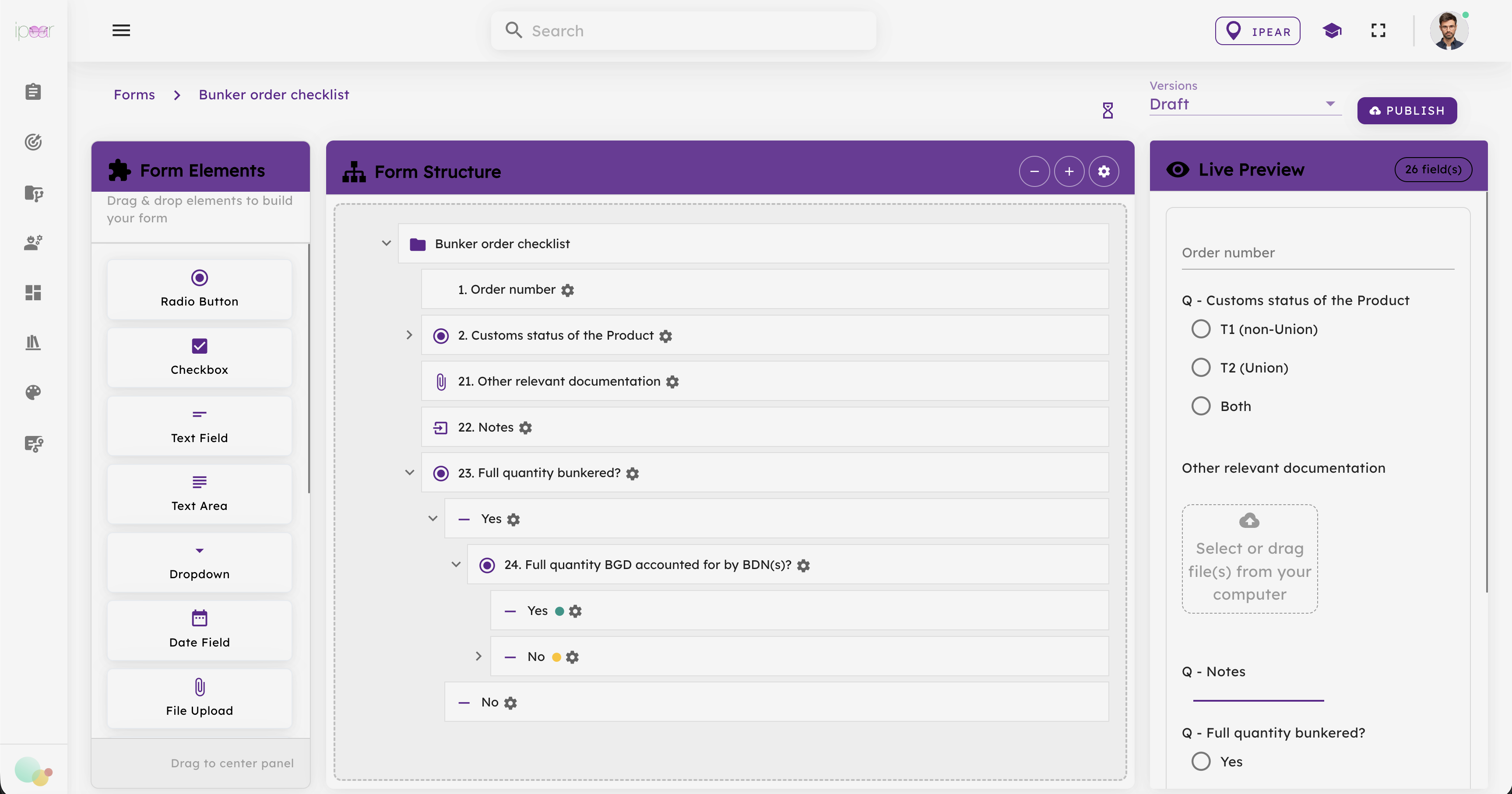Click the Publish button
Screen dimensions: 1512x794
1407,110
